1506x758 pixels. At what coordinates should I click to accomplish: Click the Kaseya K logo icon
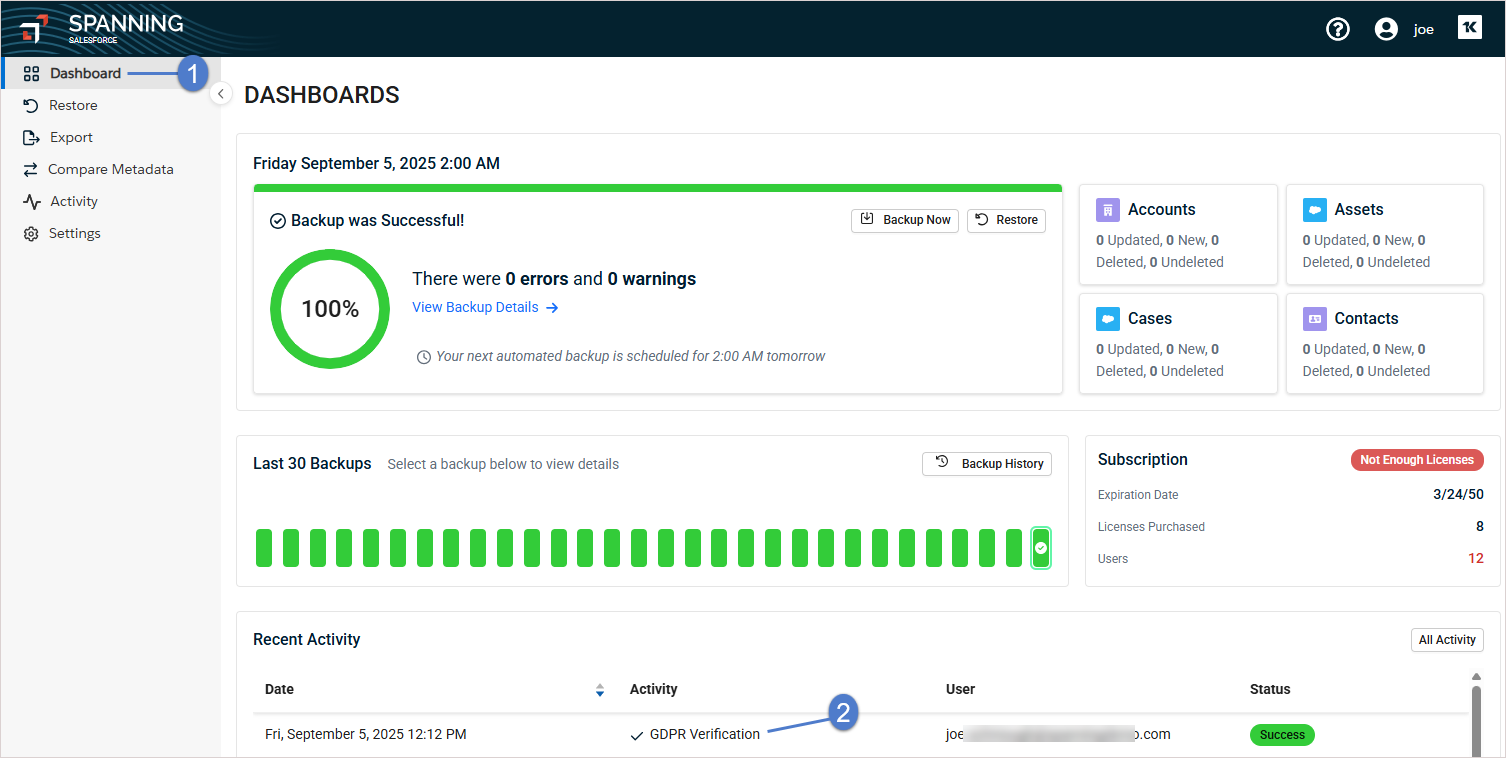coord(1469,28)
